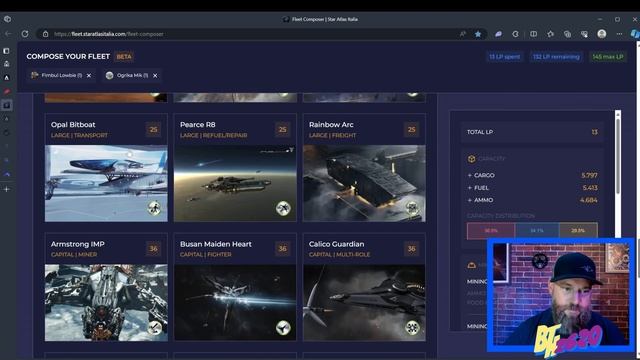
Task: Click the Opal Bitboat manufacturer badge icon
Action: point(154,208)
